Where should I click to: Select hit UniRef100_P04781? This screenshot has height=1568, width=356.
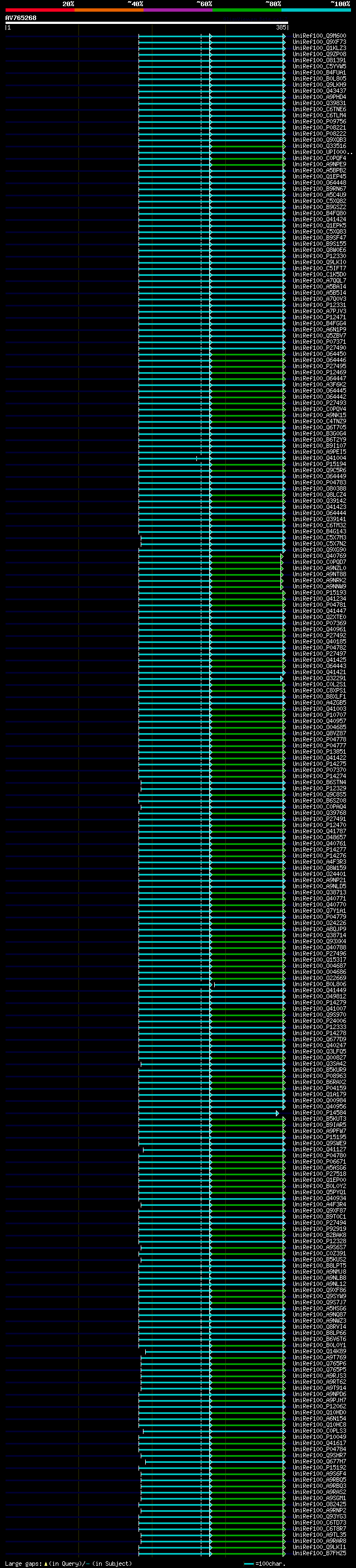pyautogui.click(x=319, y=605)
